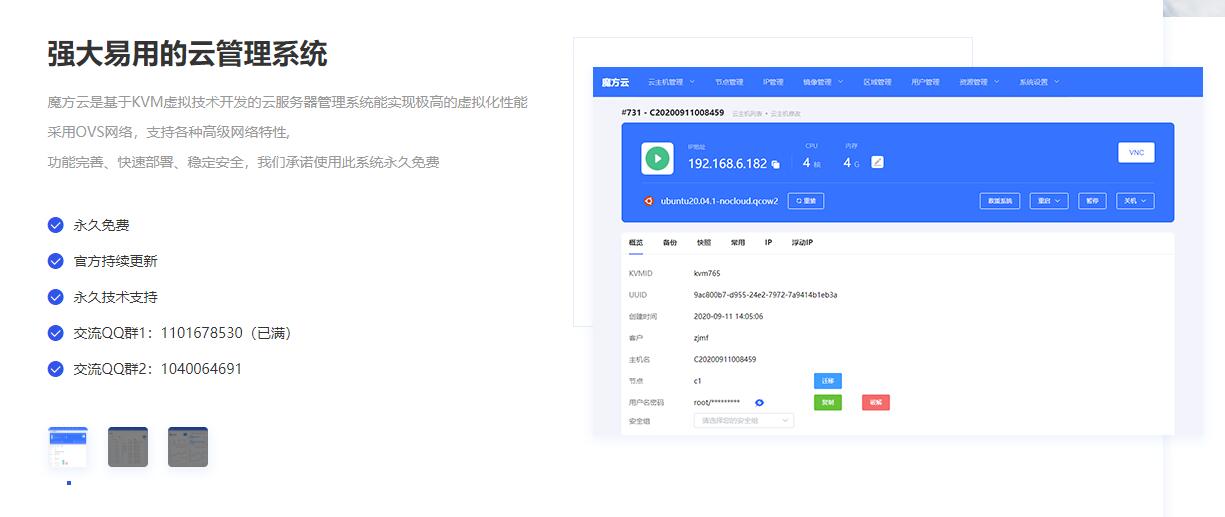Image resolution: width=1225 pixels, height=517 pixels.
Task: Switch to the 浮动IP tab
Action: tap(802, 242)
